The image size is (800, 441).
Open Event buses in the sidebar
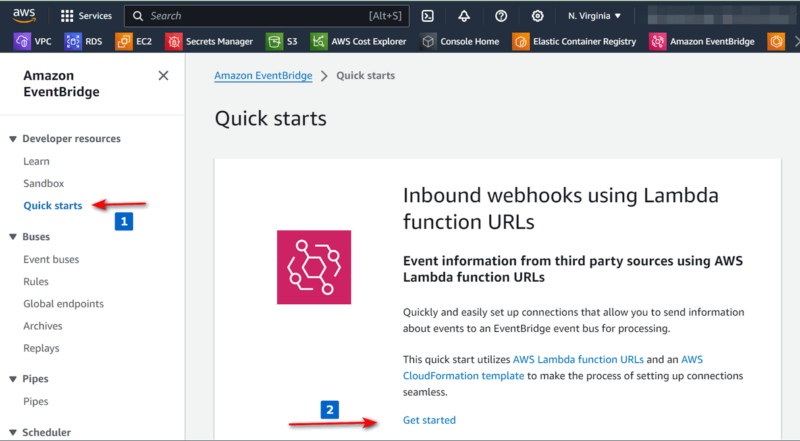click(51, 259)
